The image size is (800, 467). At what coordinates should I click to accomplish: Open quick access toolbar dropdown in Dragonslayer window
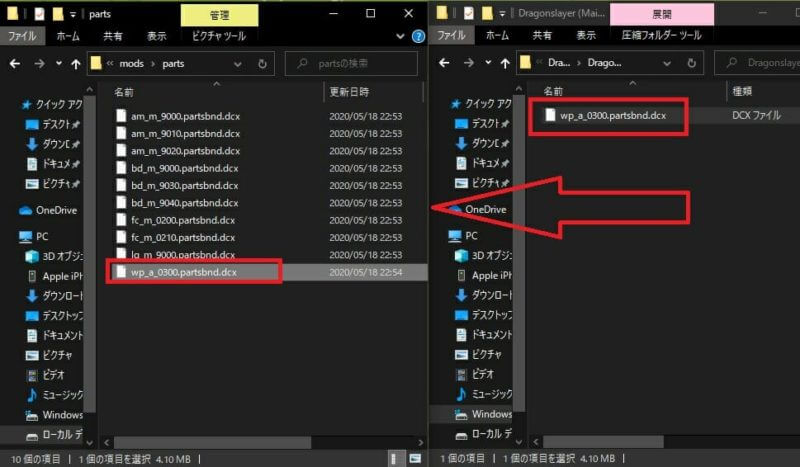(502, 14)
